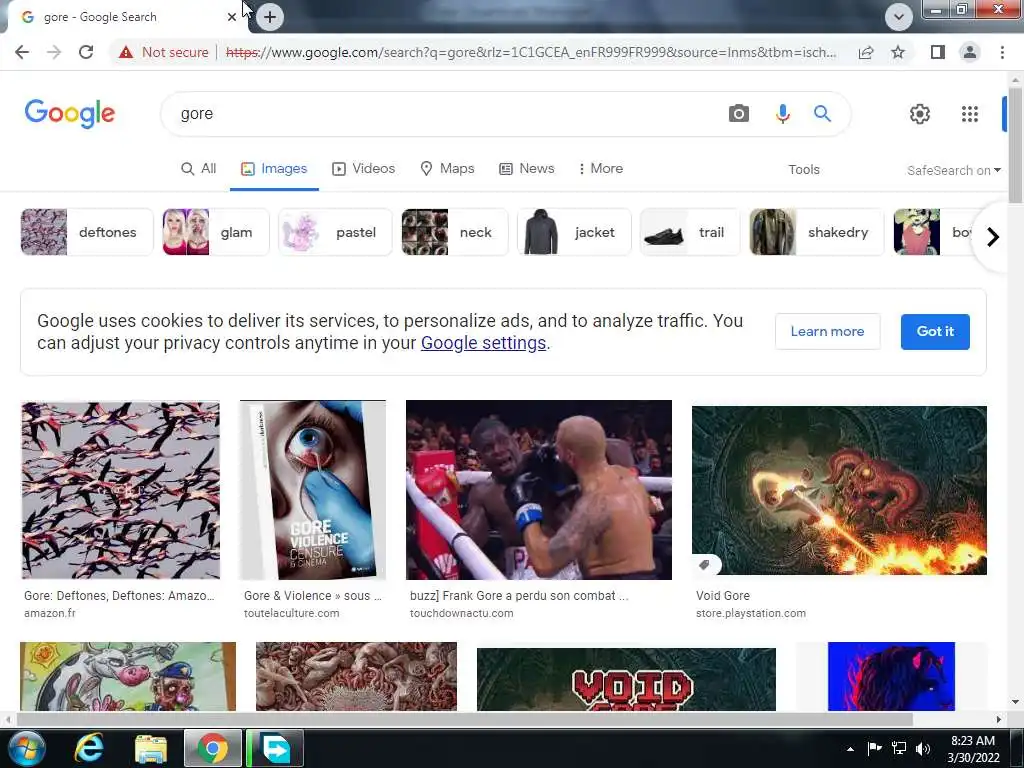Launch Internet Explorer from the taskbar
Screen dimensions: 1024x768
[89, 748]
